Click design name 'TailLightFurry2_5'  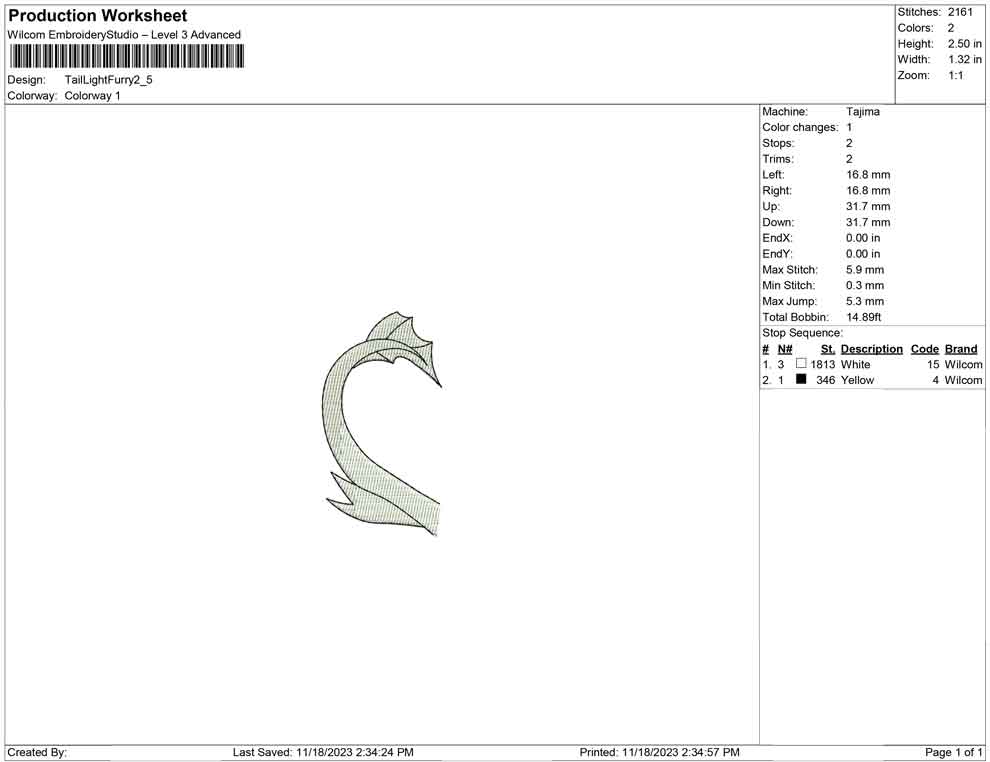[x=109, y=80]
